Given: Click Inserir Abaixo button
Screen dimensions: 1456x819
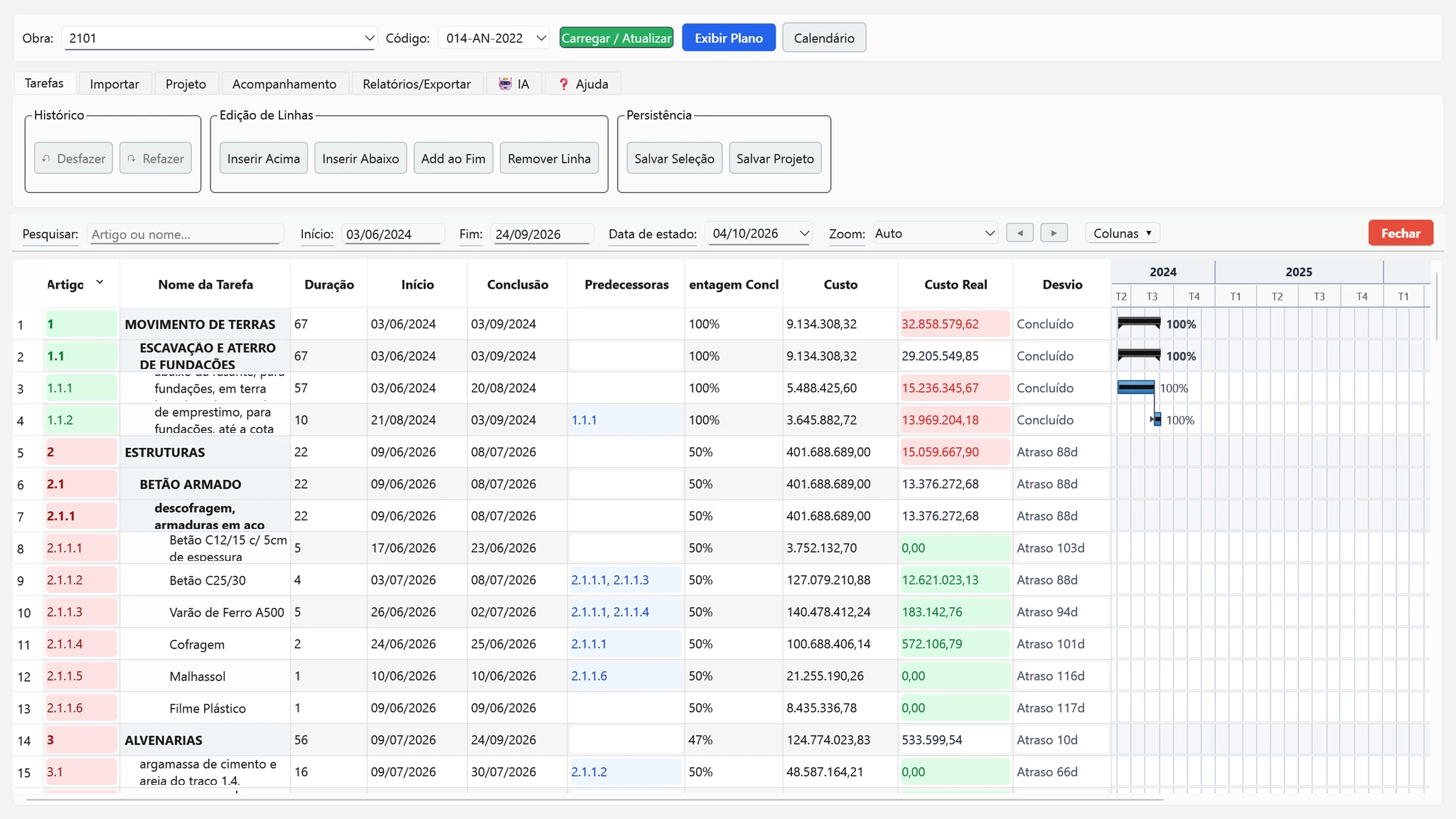Looking at the screenshot, I should click(360, 159).
